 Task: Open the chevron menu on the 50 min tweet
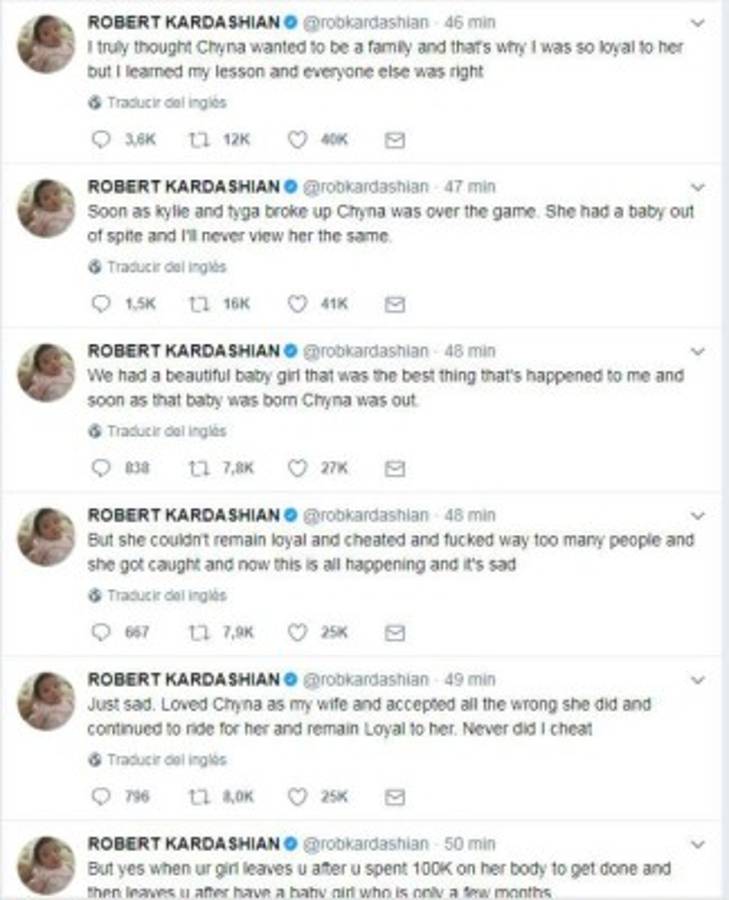[x=698, y=844]
